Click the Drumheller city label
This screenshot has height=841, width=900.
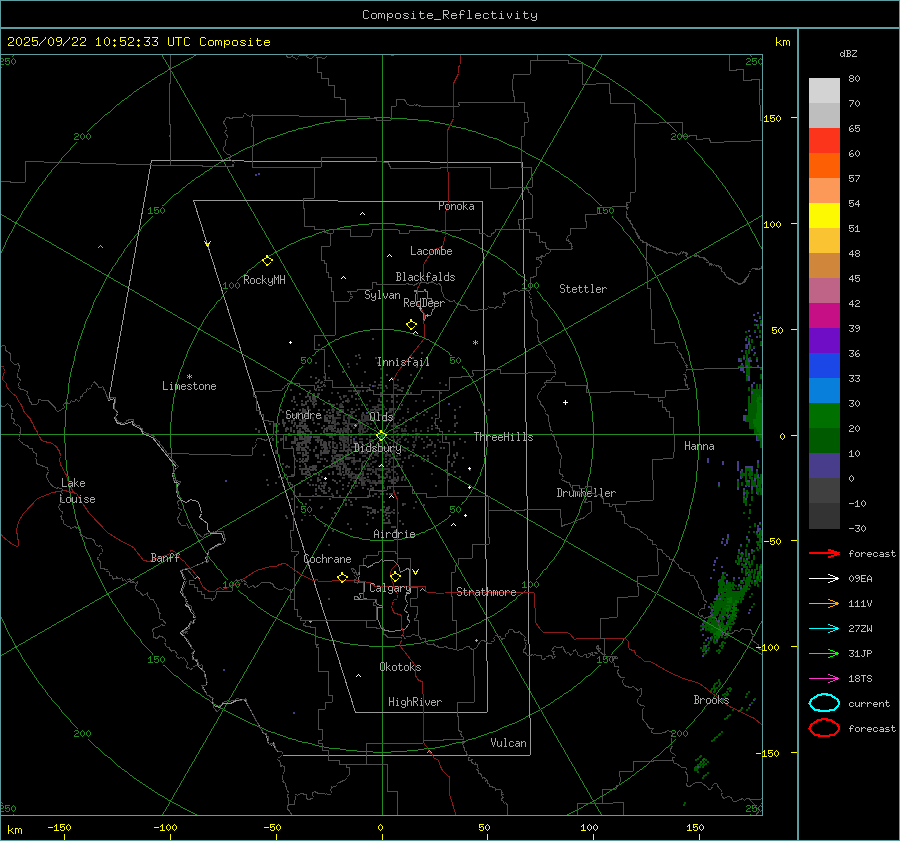coord(586,493)
